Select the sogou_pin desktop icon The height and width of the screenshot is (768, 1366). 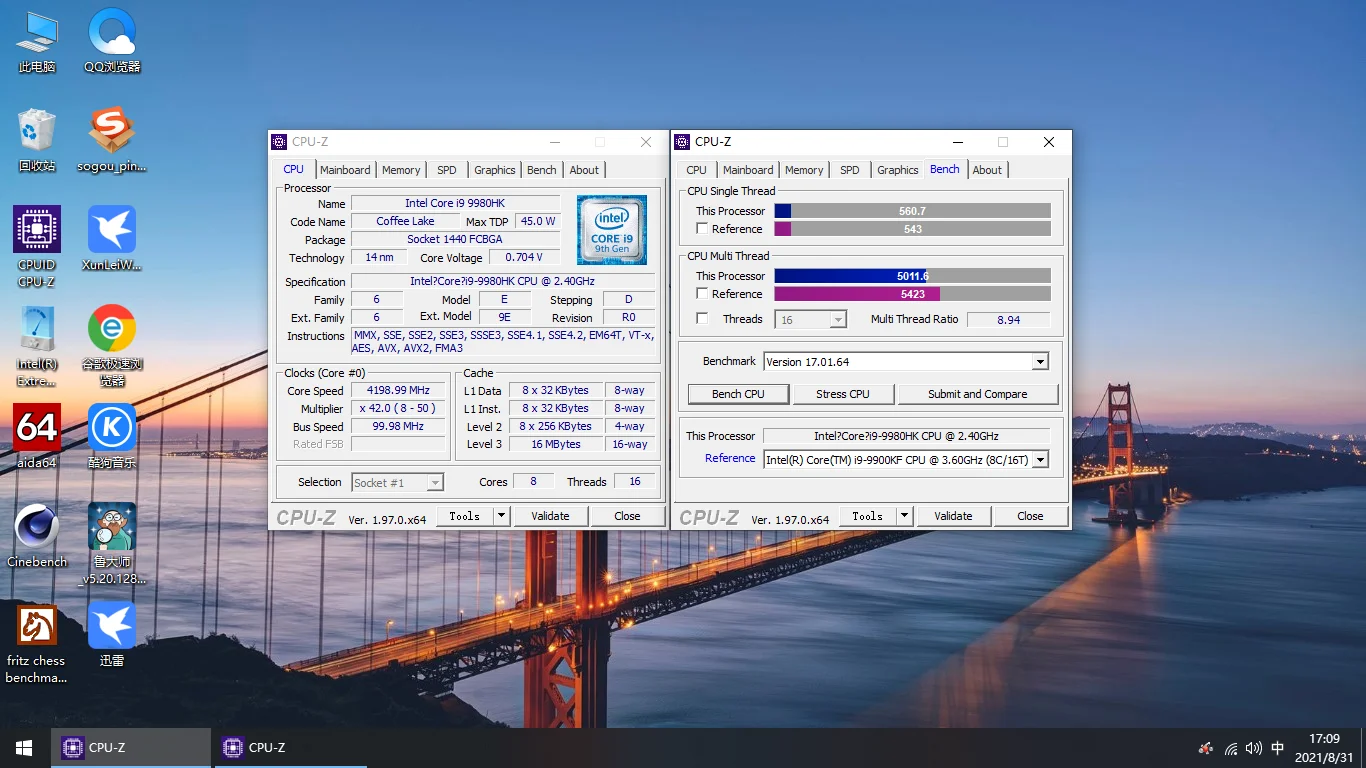coord(112,141)
